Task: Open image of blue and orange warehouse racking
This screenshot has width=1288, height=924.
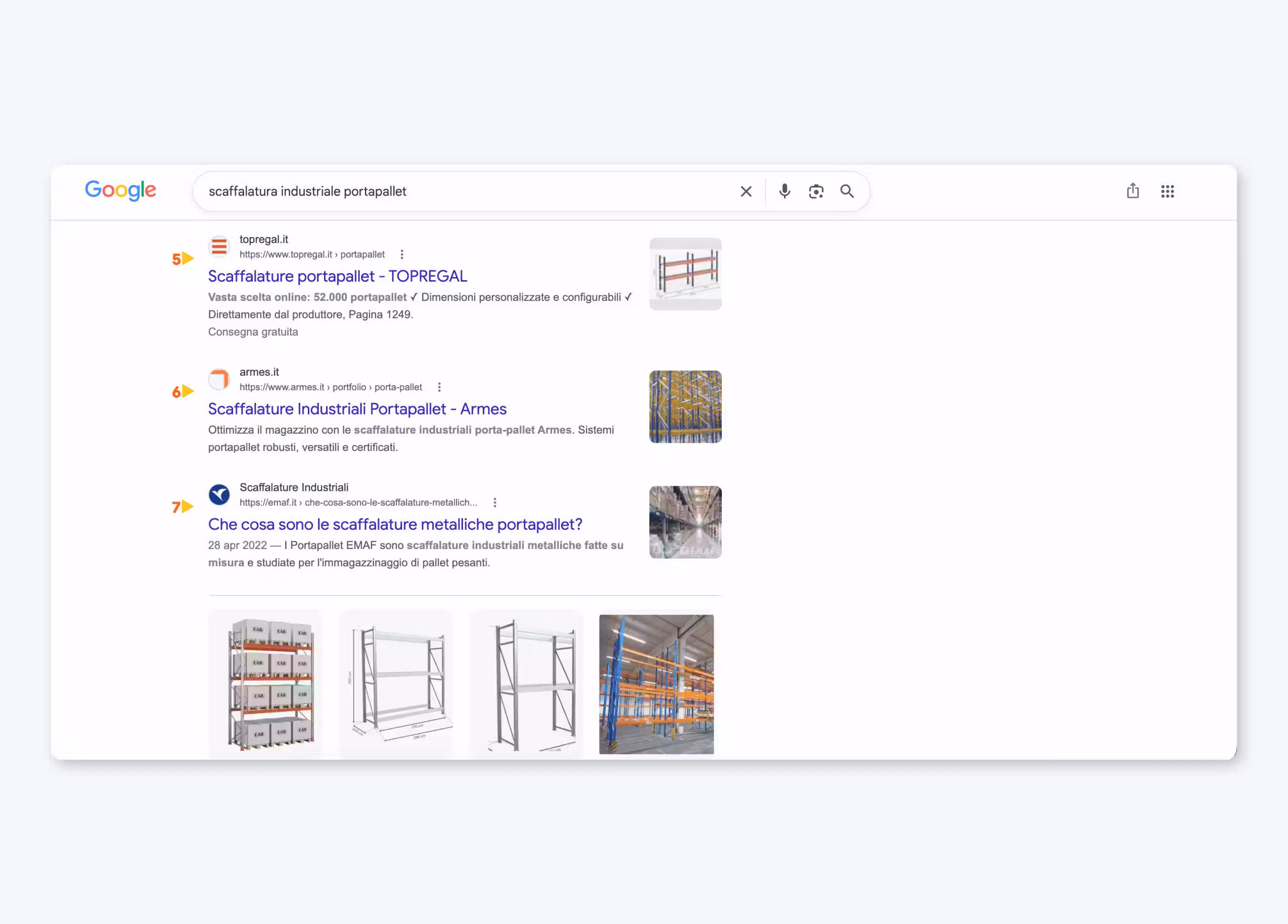Action: tap(657, 684)
